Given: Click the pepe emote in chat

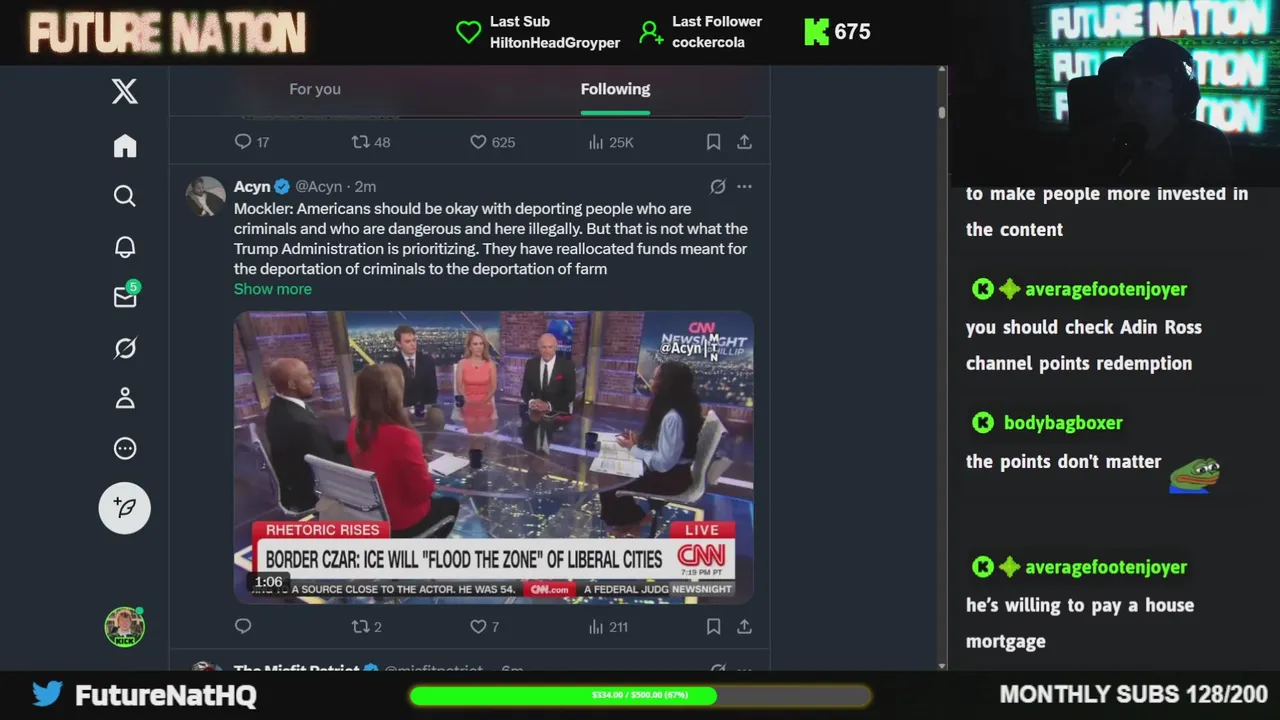Looking at the screenshot, I should 1195,476.
